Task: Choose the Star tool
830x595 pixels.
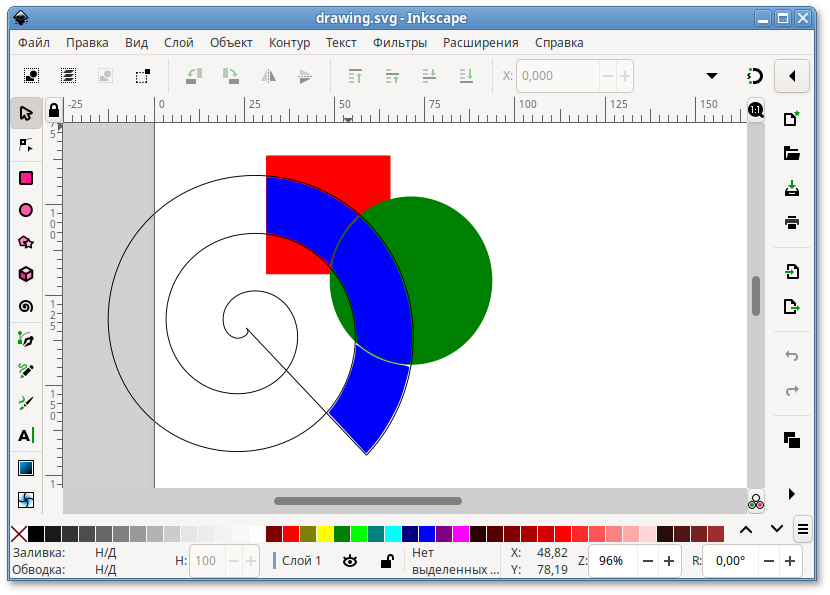Action: 25,242
